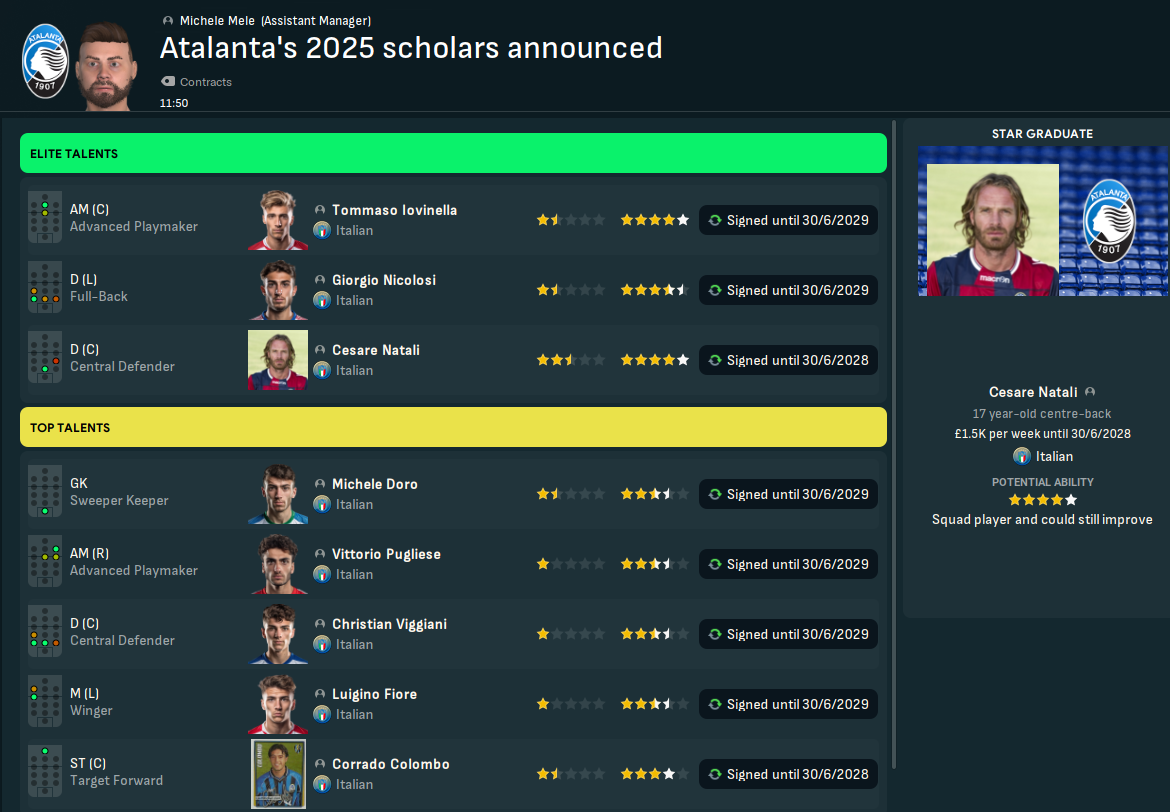
Task: Click the Atalanta club badge in header
Action: 46,63
